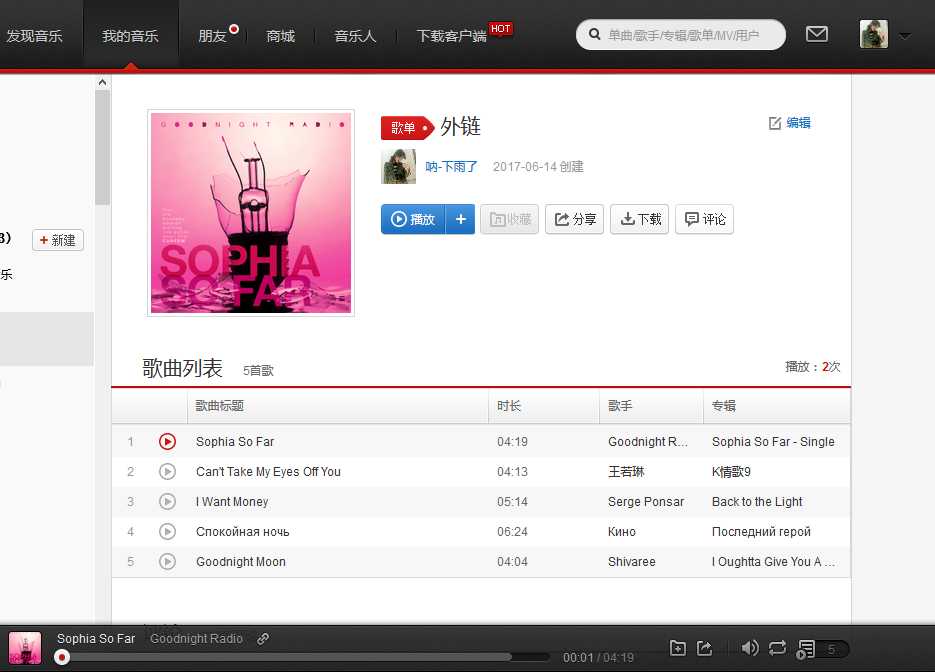Open album I Oughtta Give You A ...
The width and height of the screenshot is (935, 672).
[x=773, y=562]
